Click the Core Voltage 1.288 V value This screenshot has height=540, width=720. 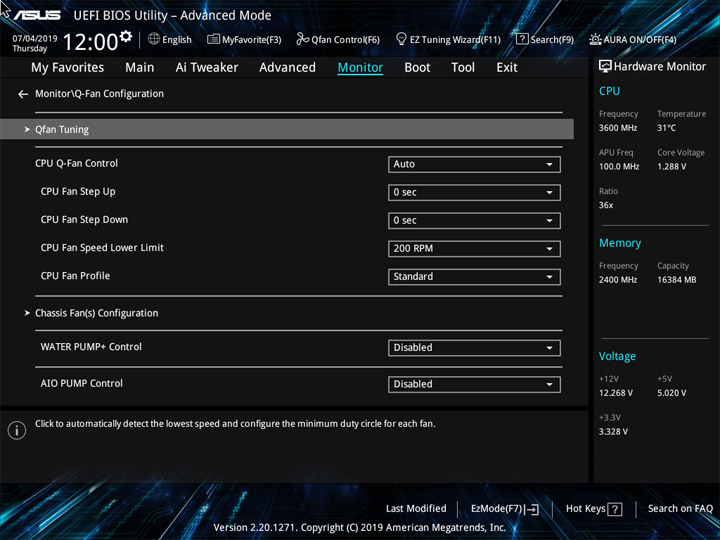pos(671,167)
